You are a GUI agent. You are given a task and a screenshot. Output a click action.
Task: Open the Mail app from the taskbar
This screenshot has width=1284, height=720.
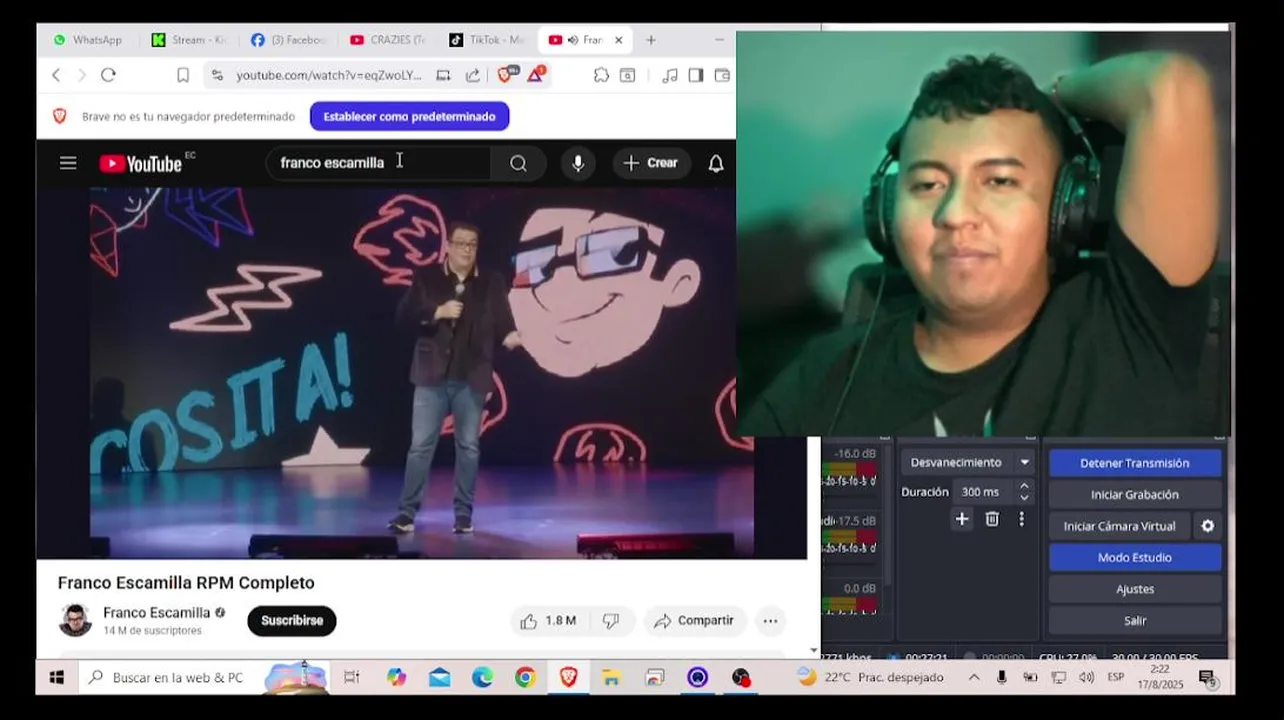pos(439,678)
